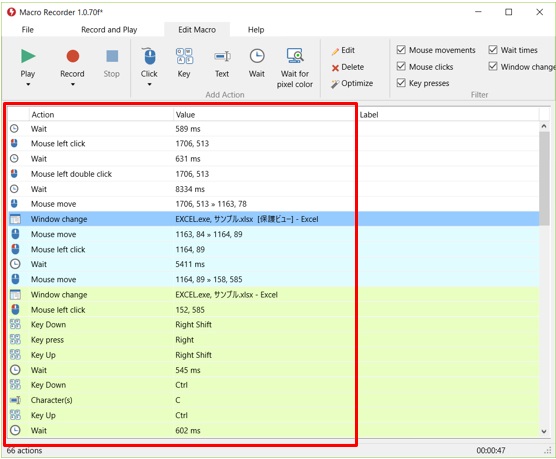556x459 pixels.
Task: Insert a Text action using toolbar icon
Action: [x=222, y=56]
